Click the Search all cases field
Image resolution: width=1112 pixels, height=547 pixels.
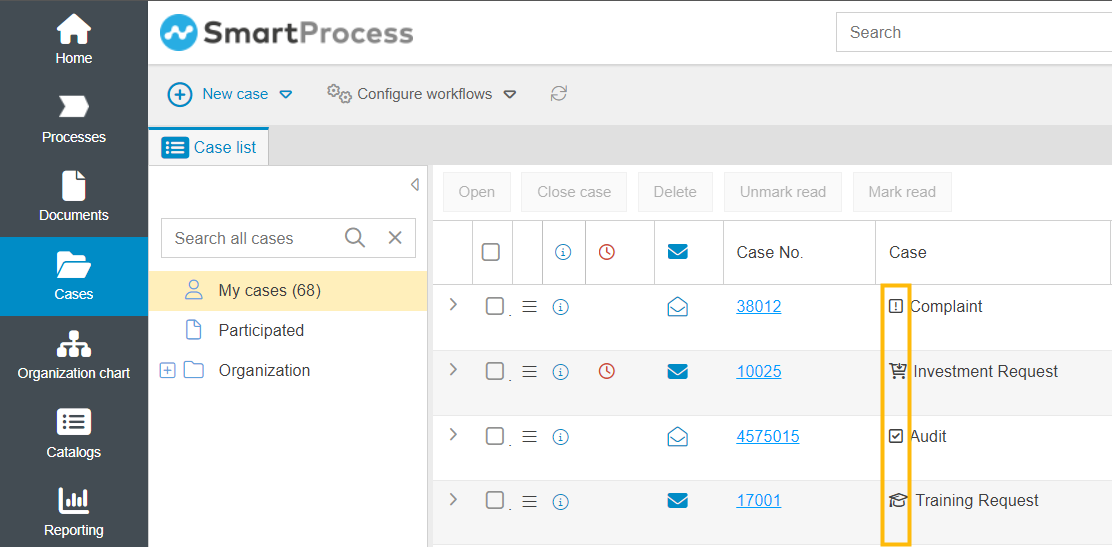click(x=250, y=238)
